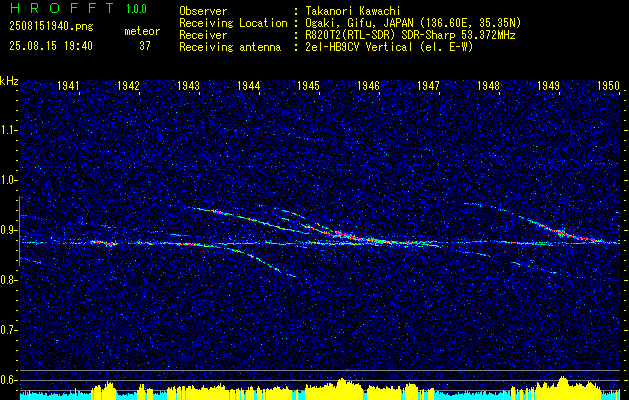The width and height of the screenshot is (629, 400).
Task: Click the 0.9 kHz axis label
Action: tap(8, 230)
